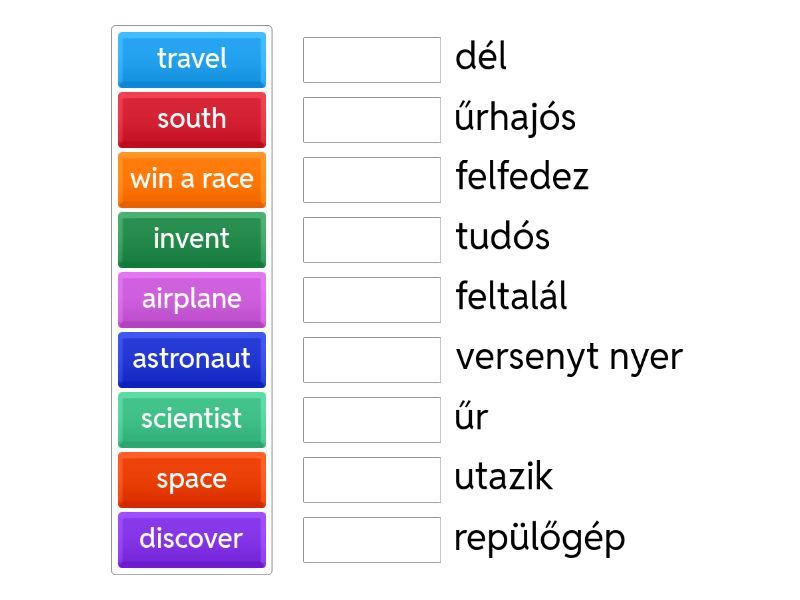Click the answer box beside "feltalál"
Screen dimensions: 800x600
tap(372, 300)
